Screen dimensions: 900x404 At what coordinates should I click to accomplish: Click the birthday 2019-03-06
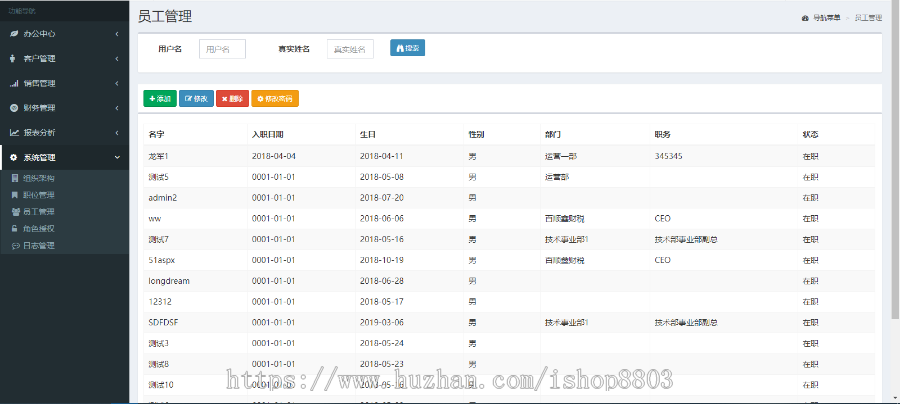pos(382,323)
